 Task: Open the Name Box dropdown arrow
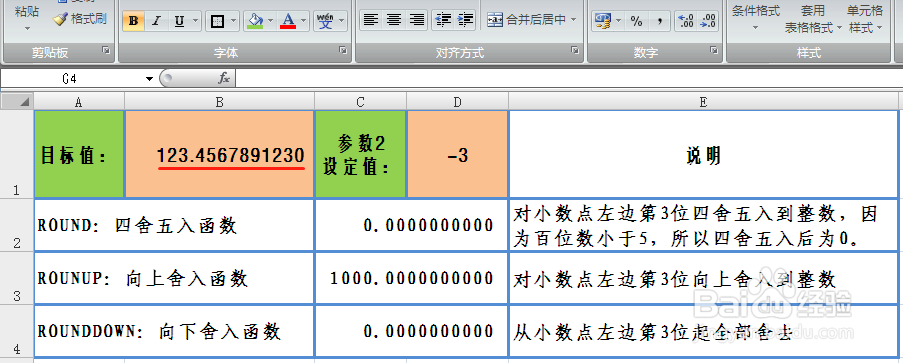point(150,78)
